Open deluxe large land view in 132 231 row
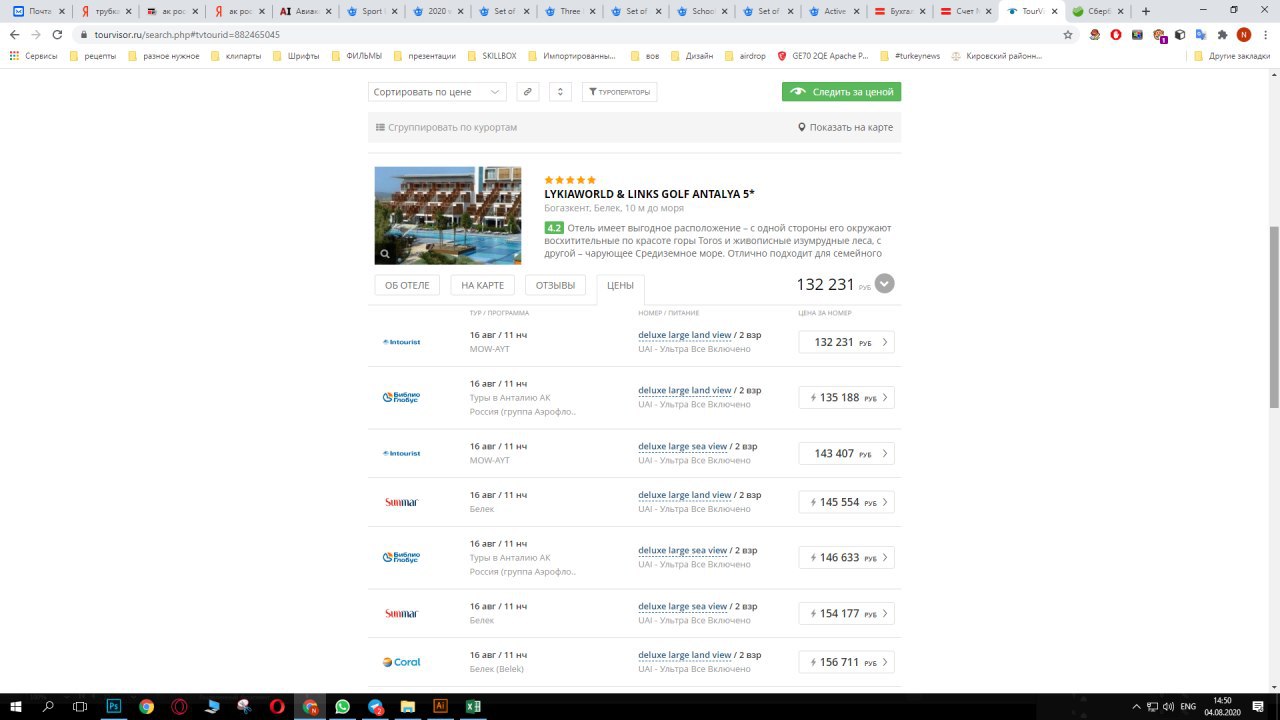The height and width of the screenshot is (720, 1280). (x=685, y=335)
